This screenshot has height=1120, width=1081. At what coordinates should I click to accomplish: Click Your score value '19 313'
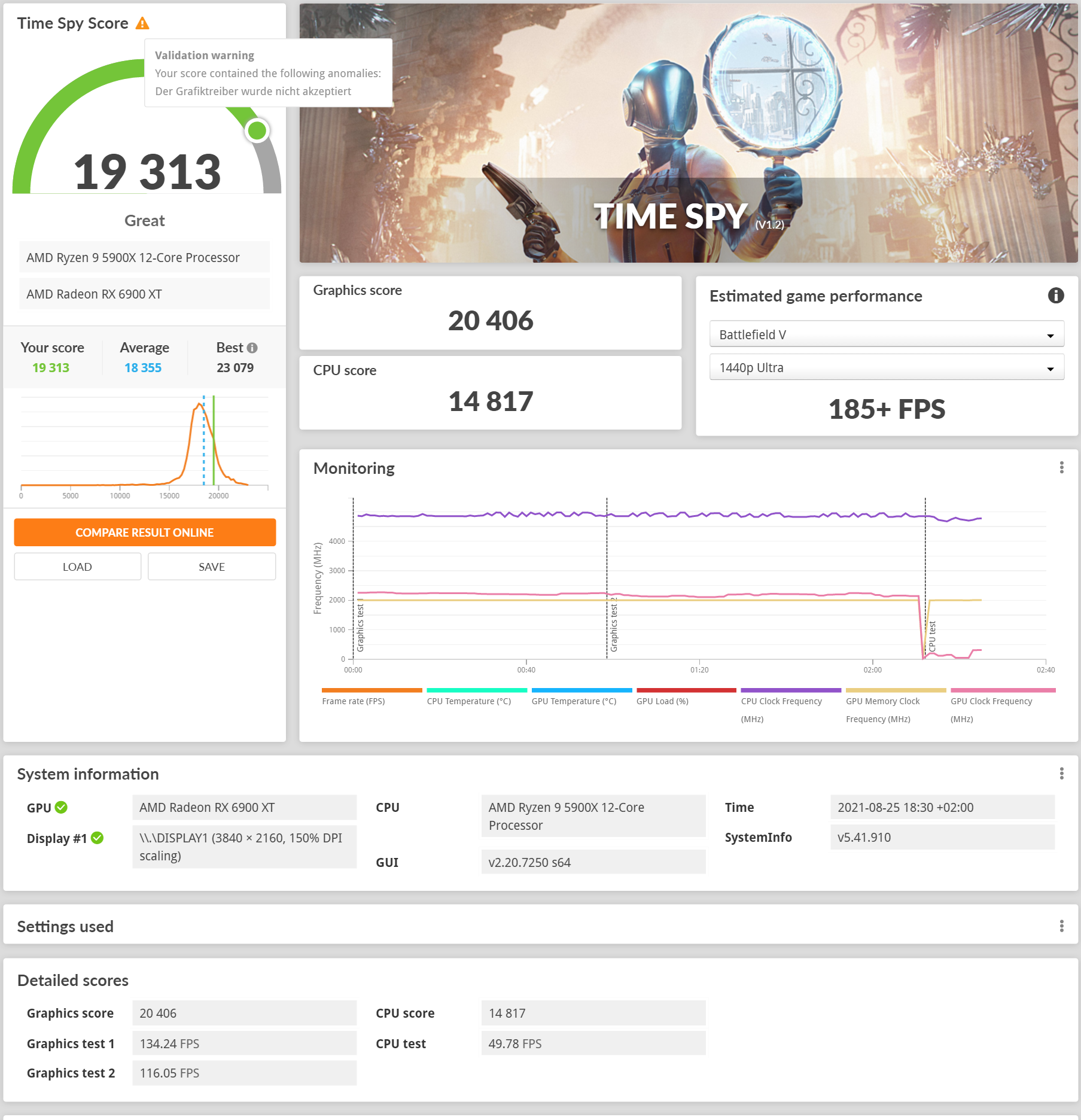pyautogui.click(x=51, y=367)
